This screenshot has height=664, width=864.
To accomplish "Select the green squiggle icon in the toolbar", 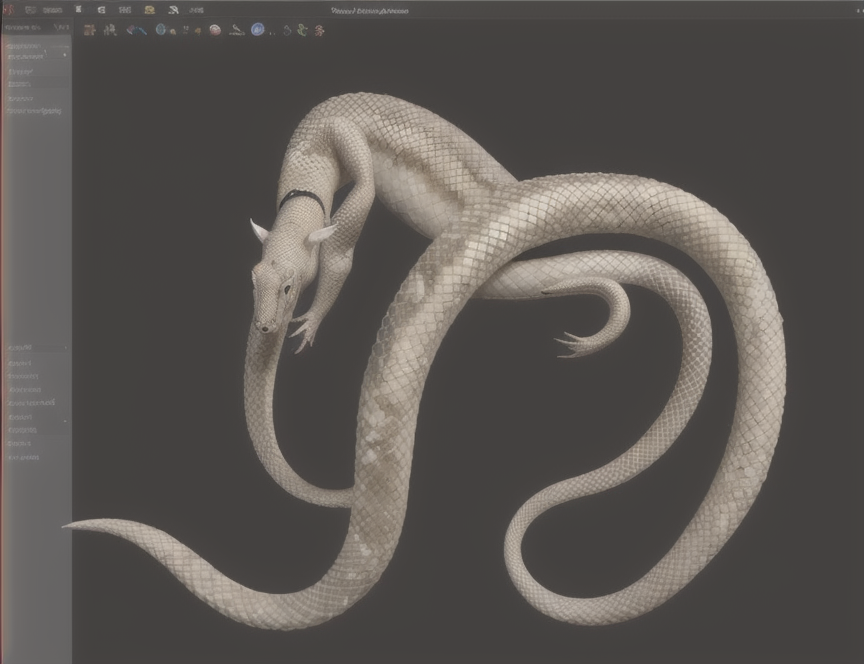I will pos(302,30).
